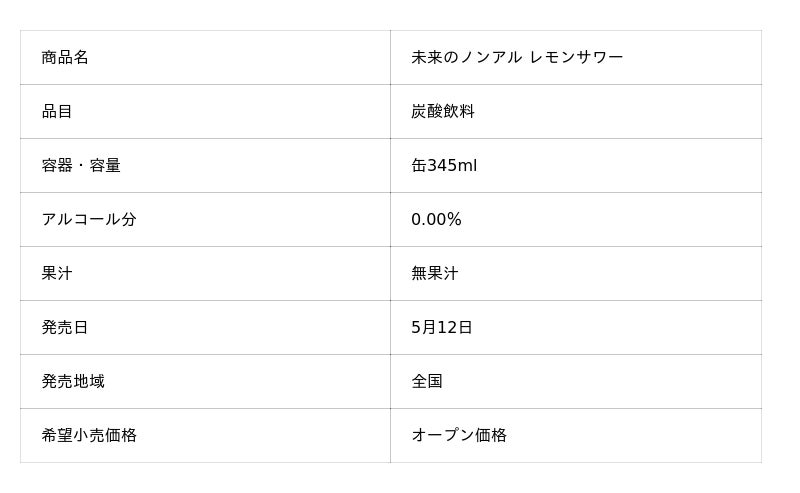Click the 希望小売価格 label cell
Screen dimensions: 800x493
89,436
